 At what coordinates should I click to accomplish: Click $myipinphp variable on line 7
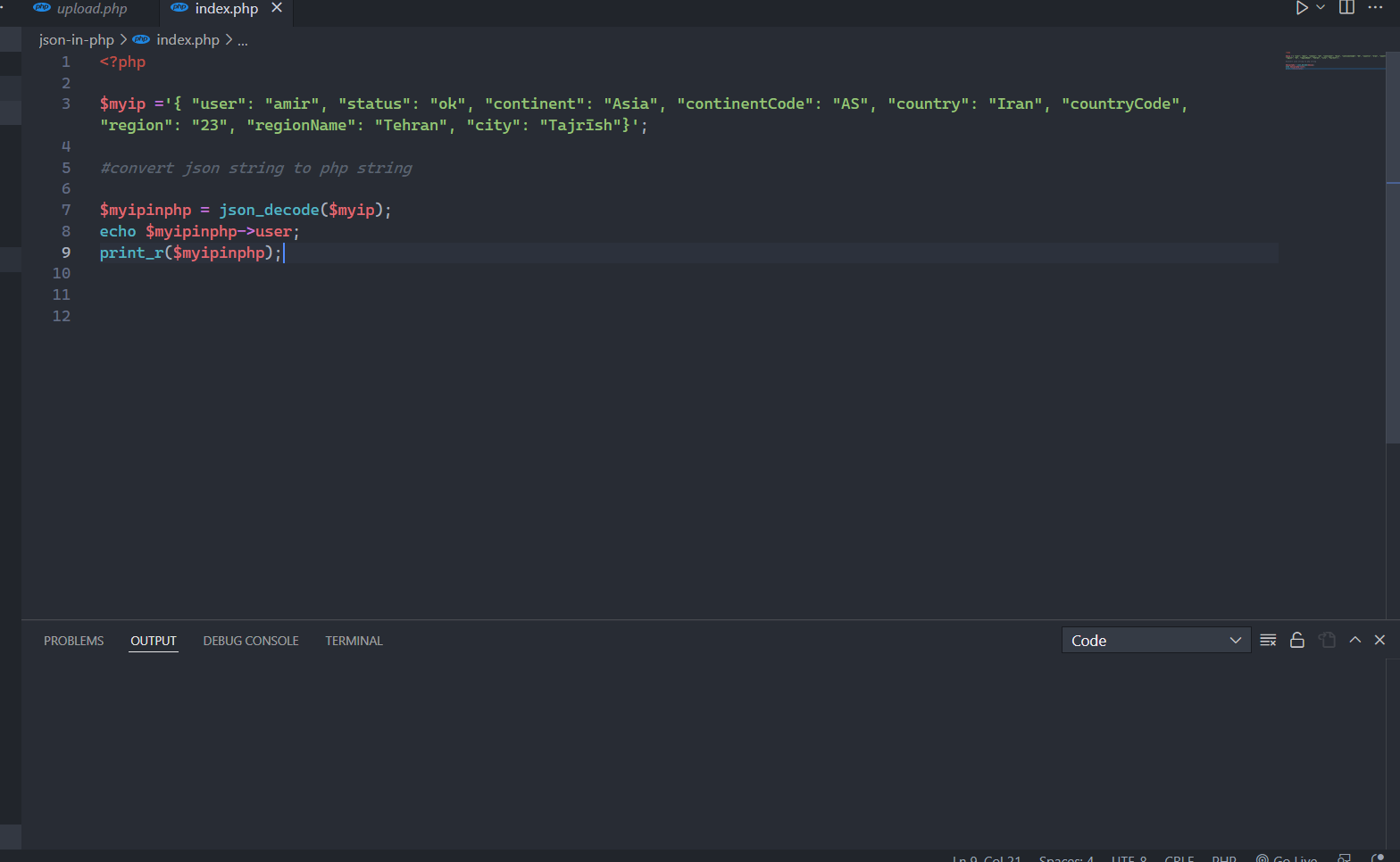tap(146, 210)
